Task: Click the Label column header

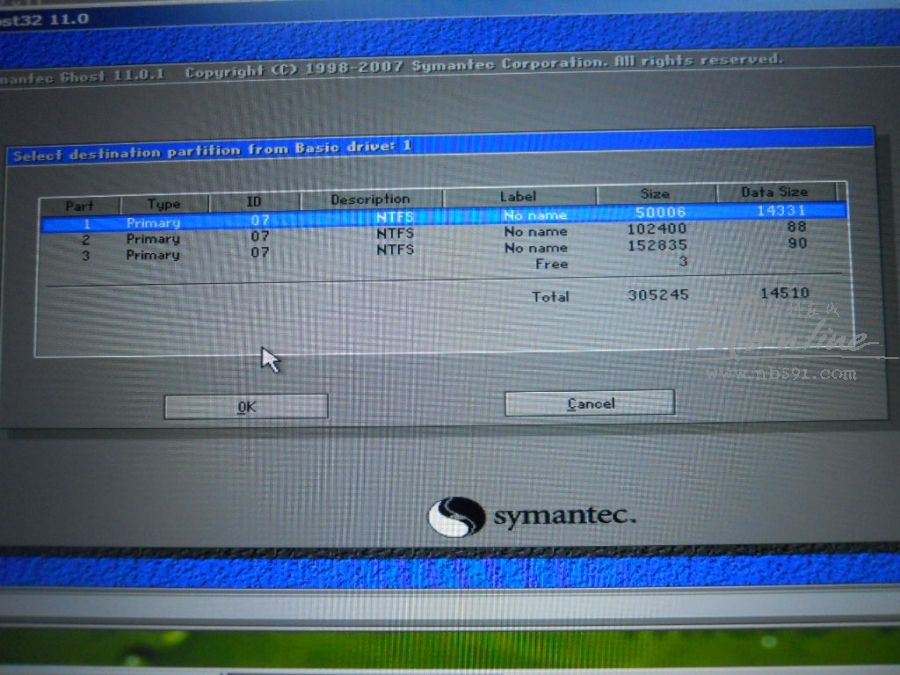Action: click(518, 196)
